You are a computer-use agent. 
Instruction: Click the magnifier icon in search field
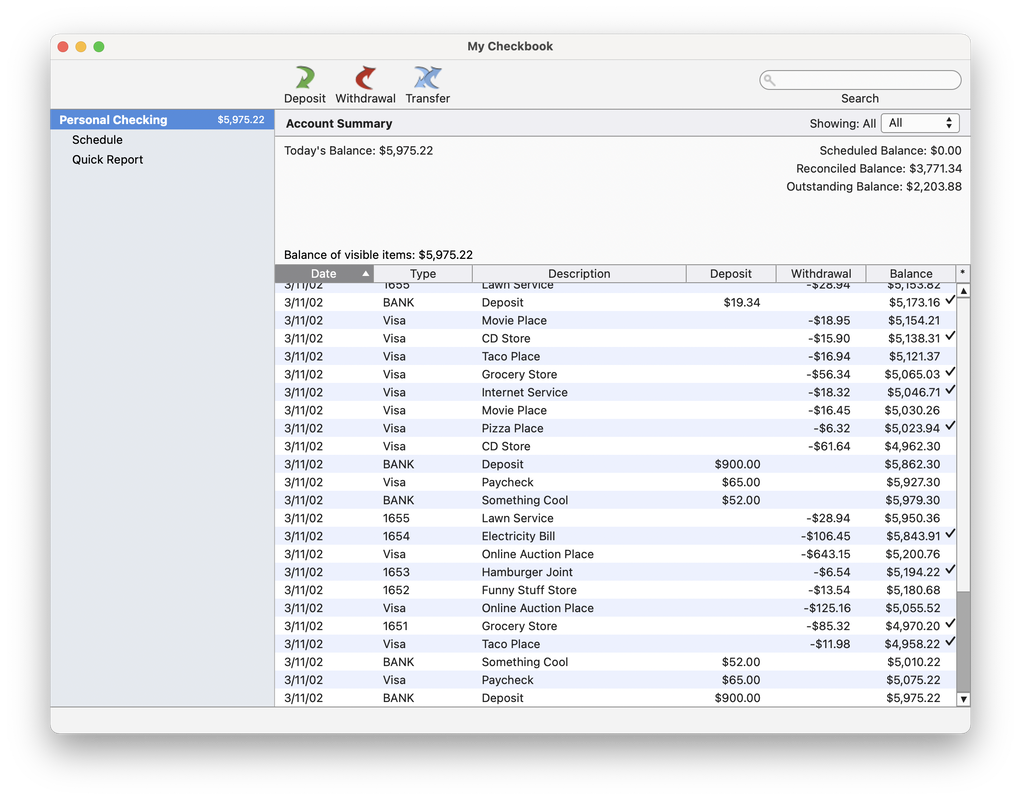click(770, 80)
